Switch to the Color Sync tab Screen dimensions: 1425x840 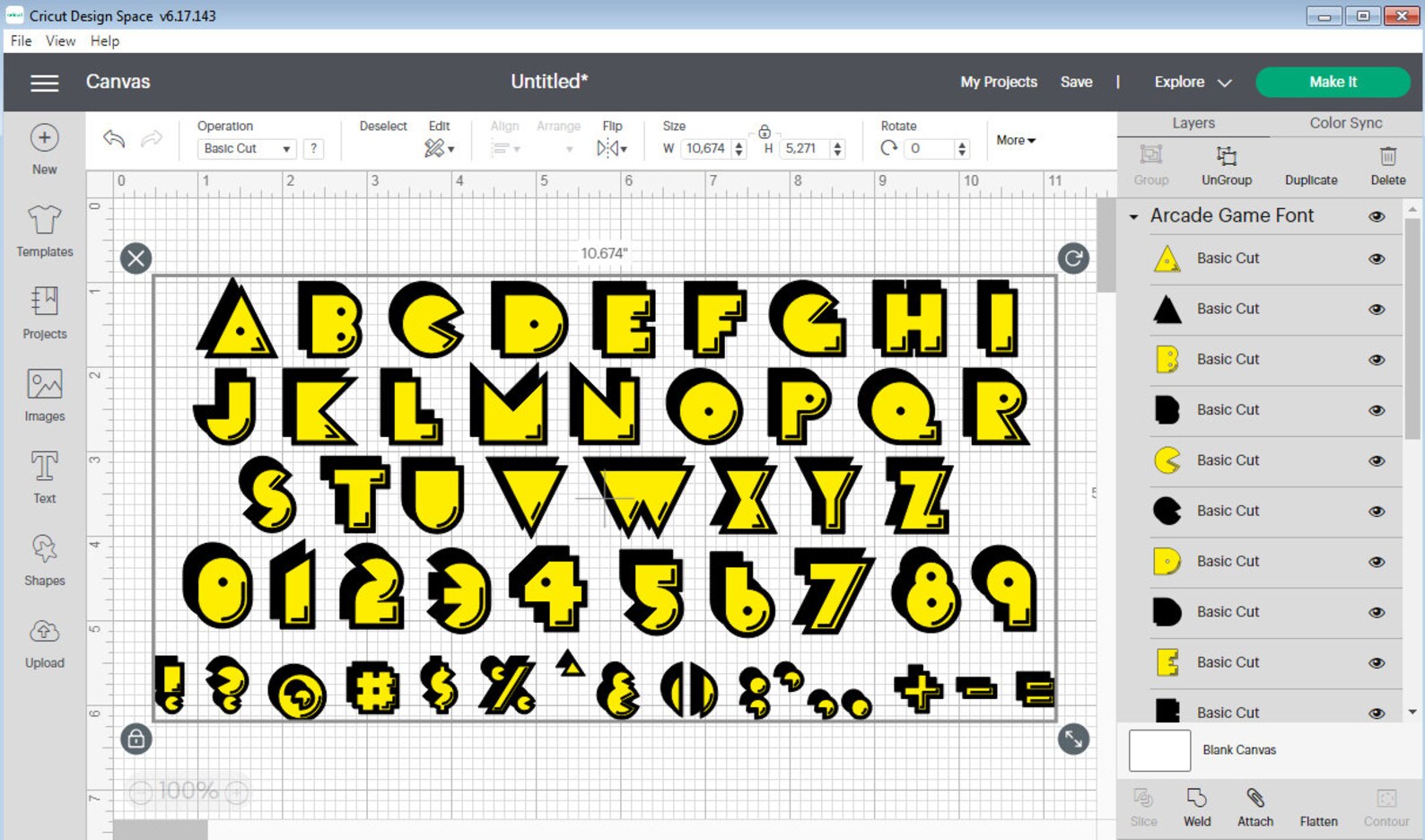coord(1345,123)
